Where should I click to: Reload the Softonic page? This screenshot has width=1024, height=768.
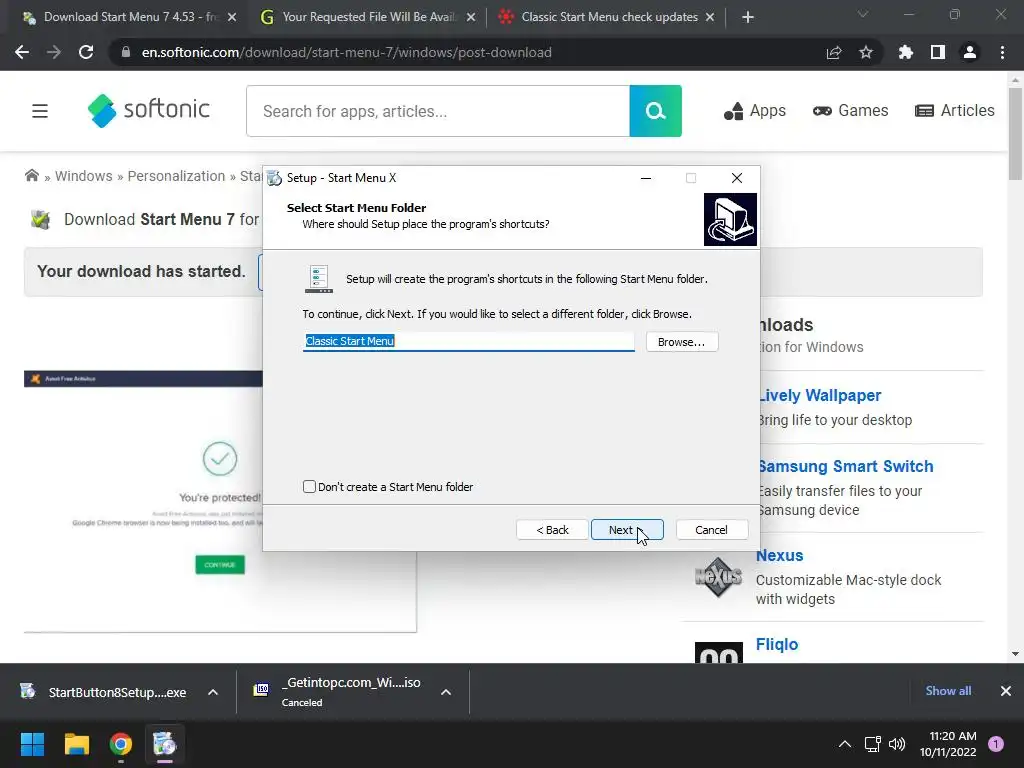point(86,52)
